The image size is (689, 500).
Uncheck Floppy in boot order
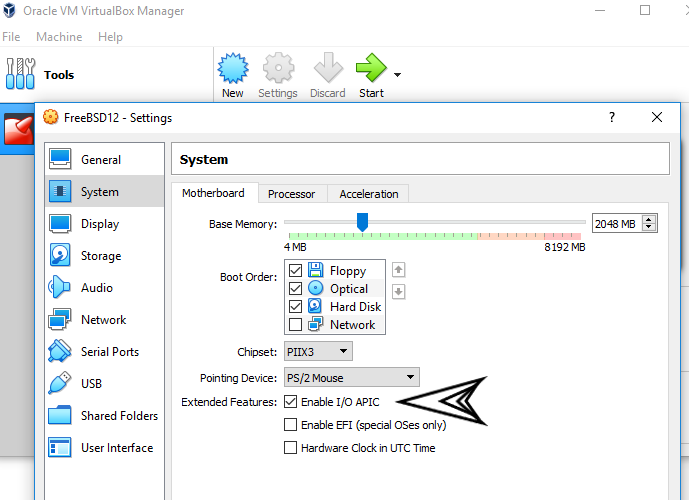pos(295,270)
